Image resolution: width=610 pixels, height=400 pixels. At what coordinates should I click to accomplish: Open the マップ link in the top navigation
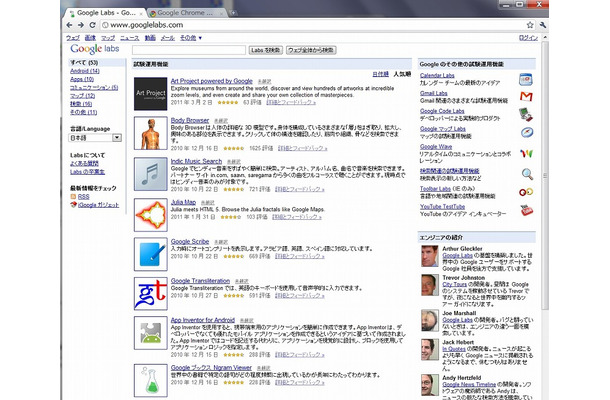[x=108, y=38]
